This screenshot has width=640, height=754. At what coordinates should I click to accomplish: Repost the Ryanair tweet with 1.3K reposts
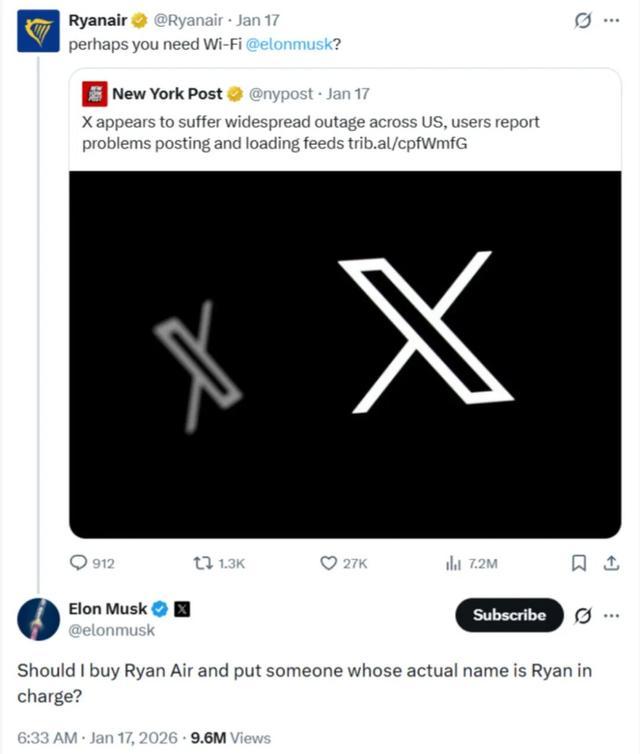tap(200, 564)
